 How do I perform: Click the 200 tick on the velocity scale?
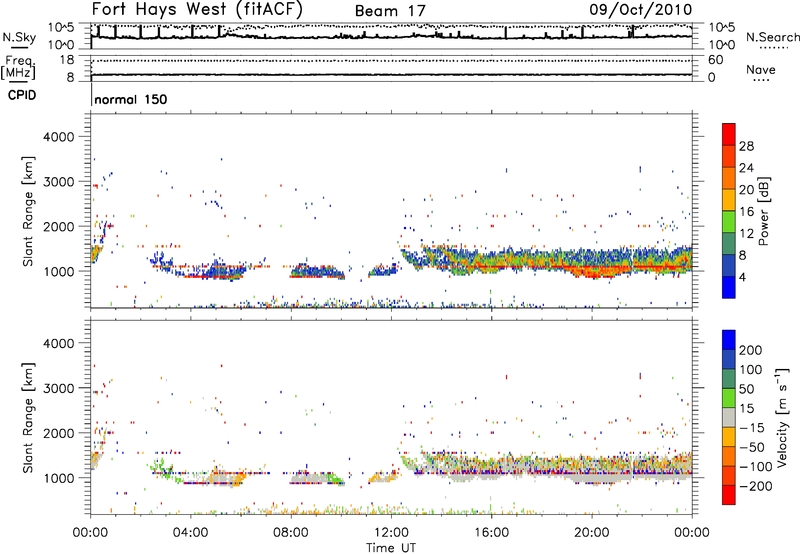pyautogui.click(x=751, y=350)
